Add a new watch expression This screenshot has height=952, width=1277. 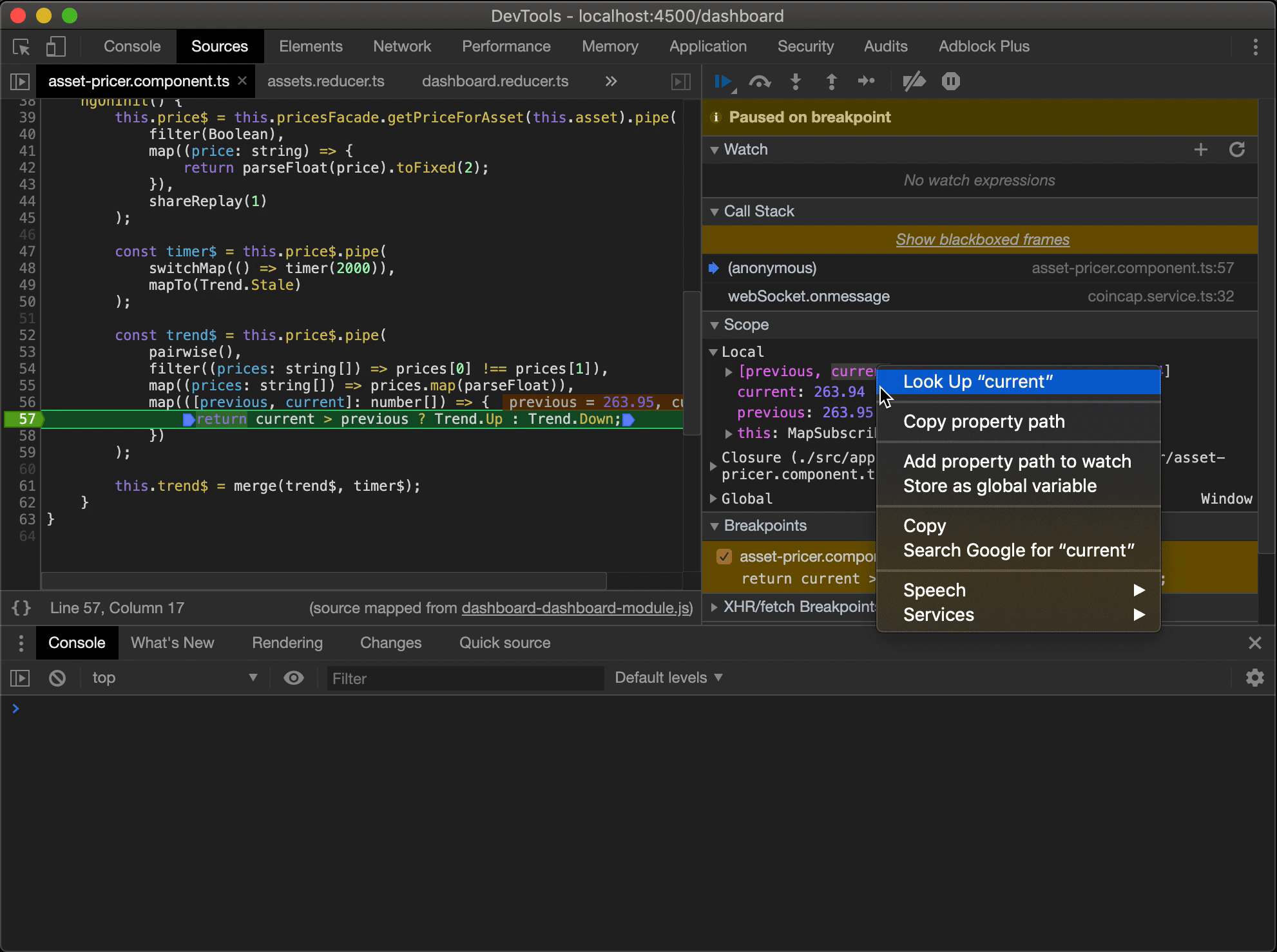pyautogui.click(x=1200, y=150)
